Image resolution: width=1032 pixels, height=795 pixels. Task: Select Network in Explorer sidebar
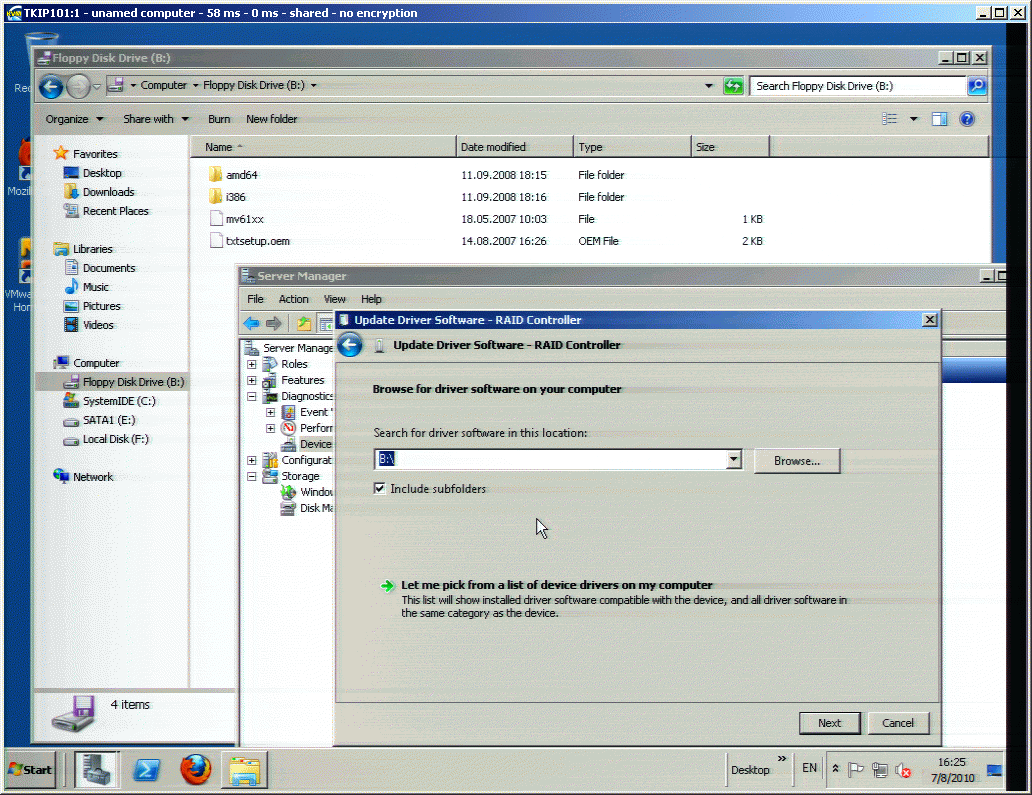tap(92, 476)
